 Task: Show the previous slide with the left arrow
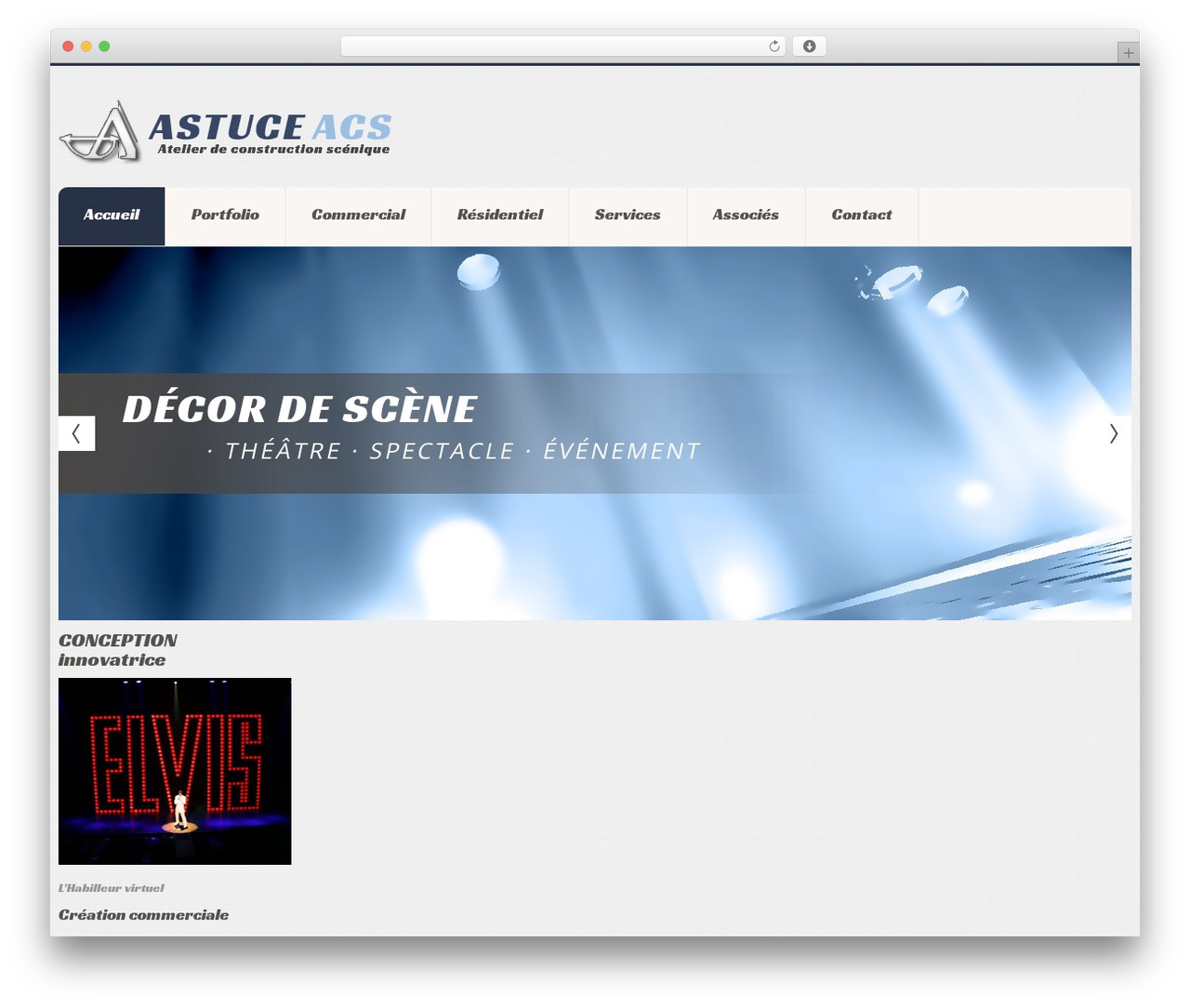[76, 433]
